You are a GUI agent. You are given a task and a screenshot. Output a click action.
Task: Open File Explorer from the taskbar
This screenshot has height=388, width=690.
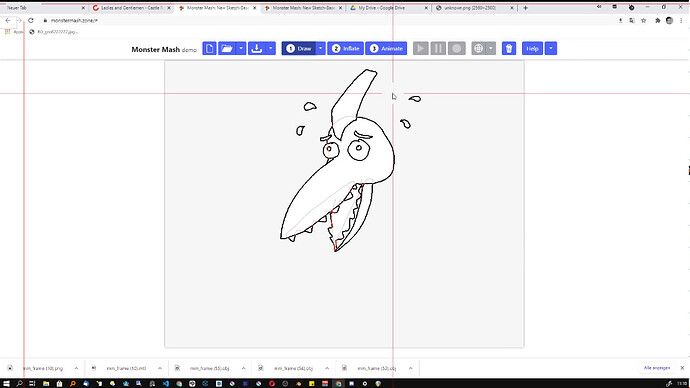coord(46,384)
